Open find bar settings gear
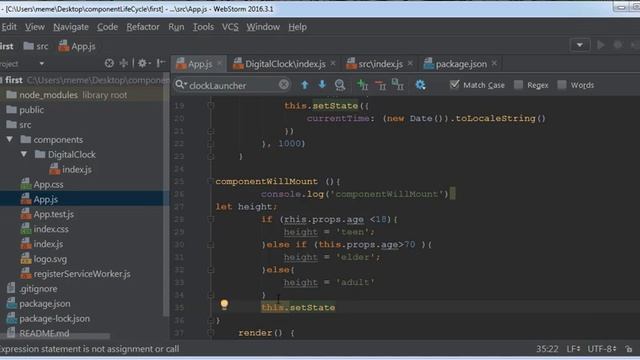Screen dimensions: 640x360 pyautogui.click(x=420, y=85)
